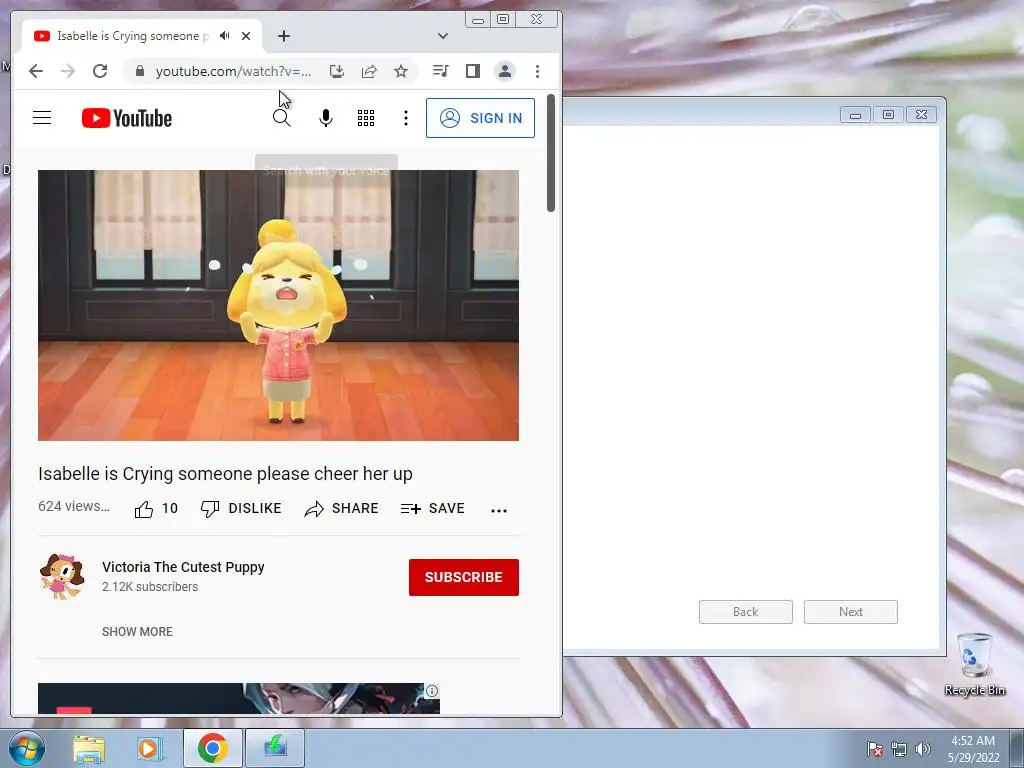The width and height of the screenshot is (1024, 768).
Task: Open the Chrome profile avatar
Action: pos(505,71)
